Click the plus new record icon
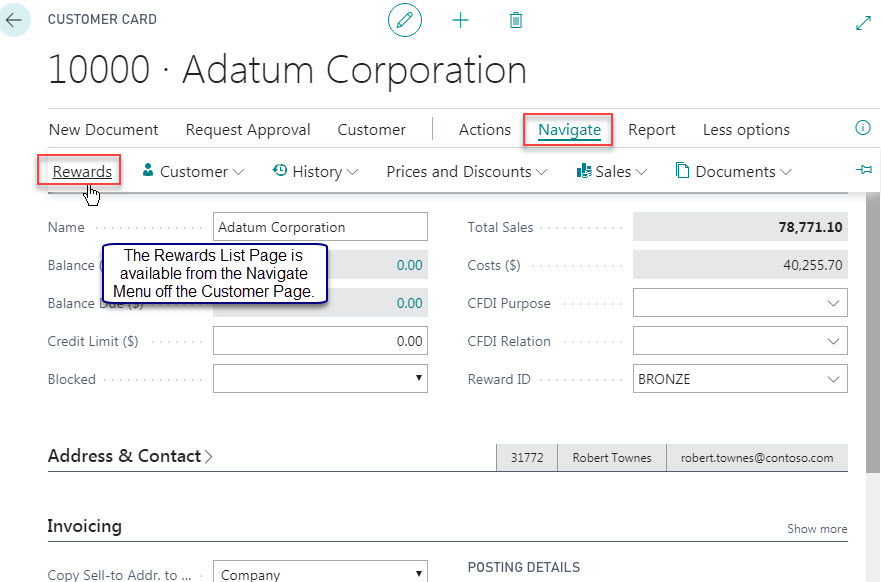Viewport: 881px width, 582px height. (x=460, y=21)
